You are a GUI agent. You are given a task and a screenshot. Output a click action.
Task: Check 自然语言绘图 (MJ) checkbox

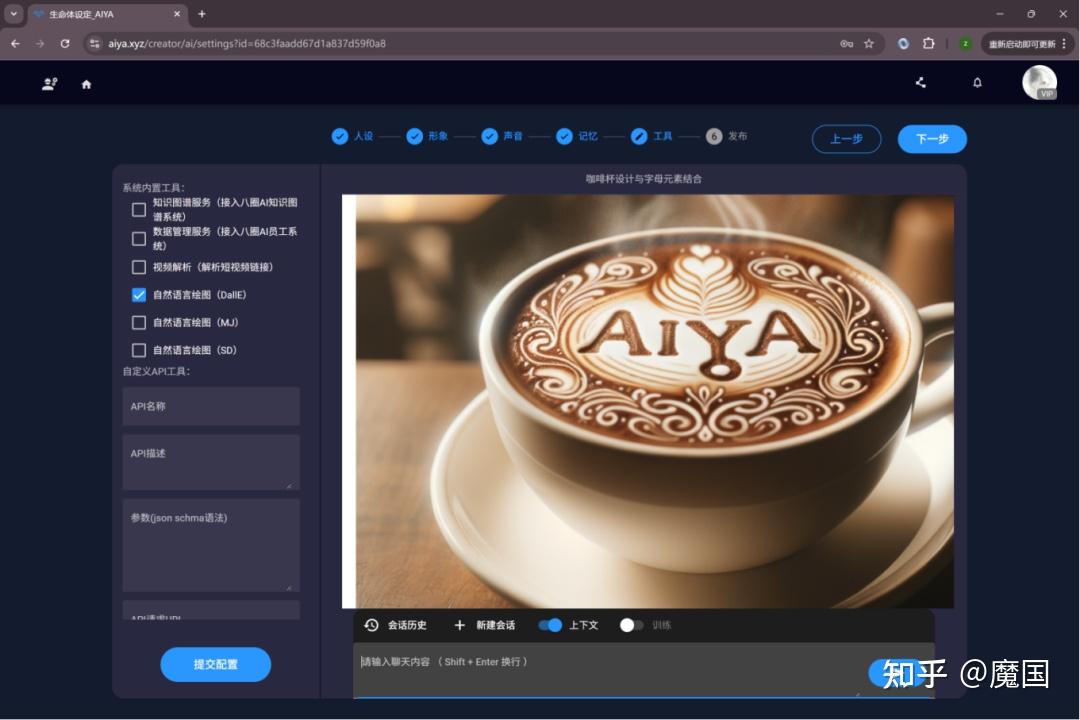pos(138,322)
